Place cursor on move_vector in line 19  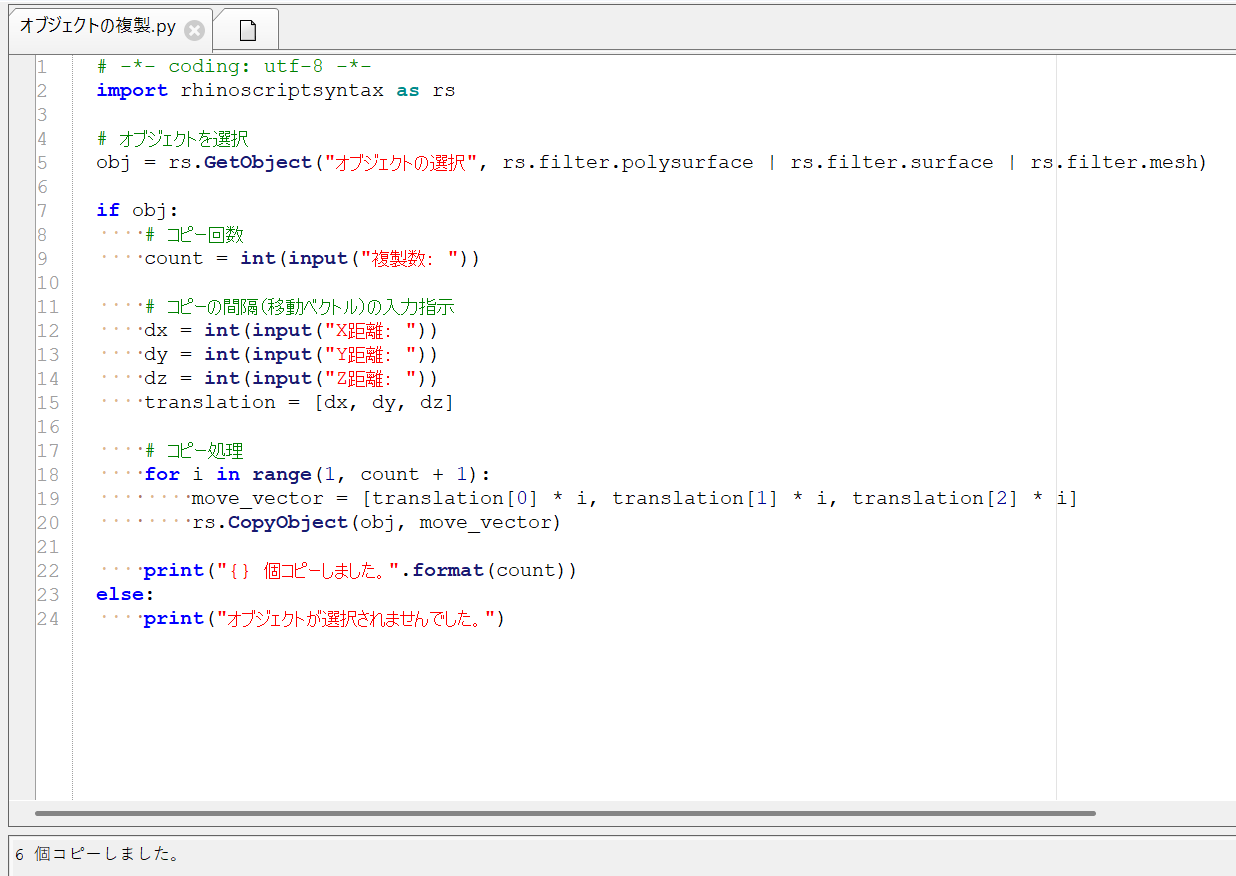tap(257, 499)
